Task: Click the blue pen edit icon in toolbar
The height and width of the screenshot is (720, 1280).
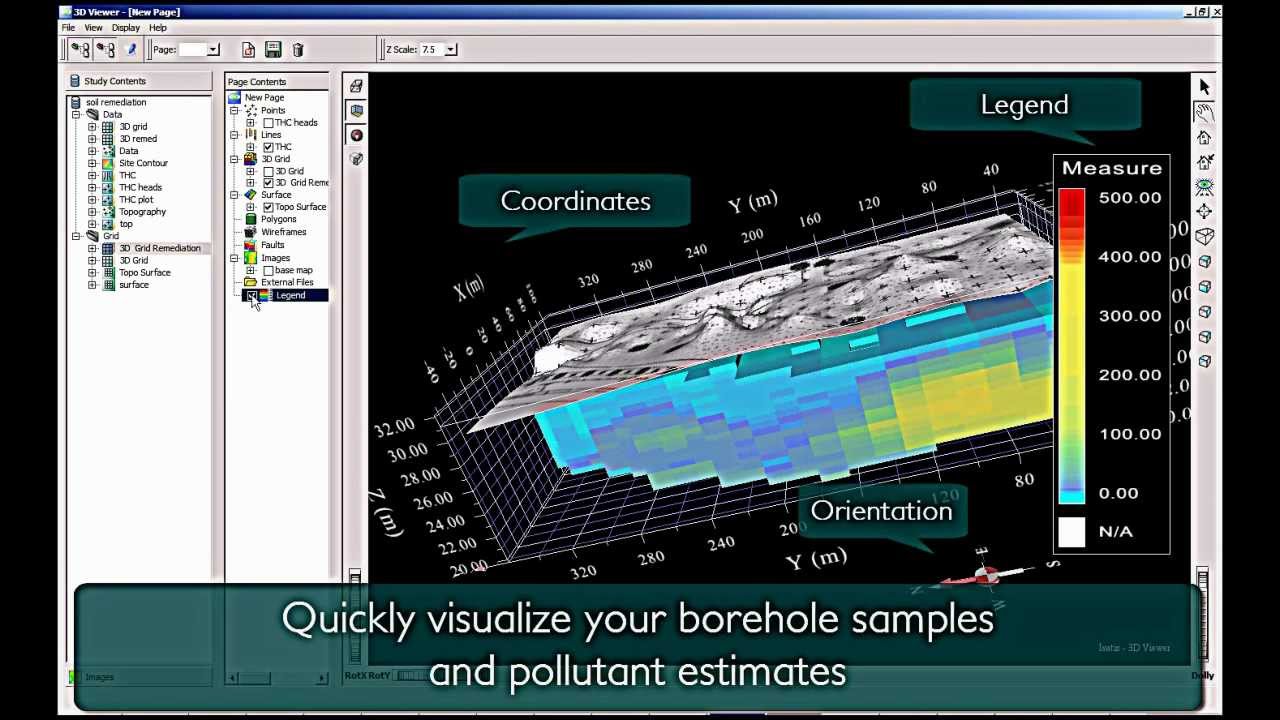Action: coord(131,49)
